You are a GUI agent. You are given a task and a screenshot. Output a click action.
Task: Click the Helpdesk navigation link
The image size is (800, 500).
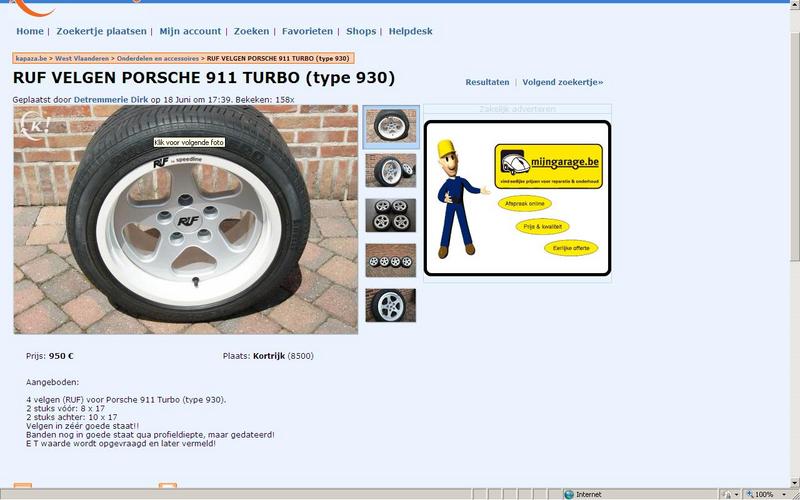pos(410,32)
